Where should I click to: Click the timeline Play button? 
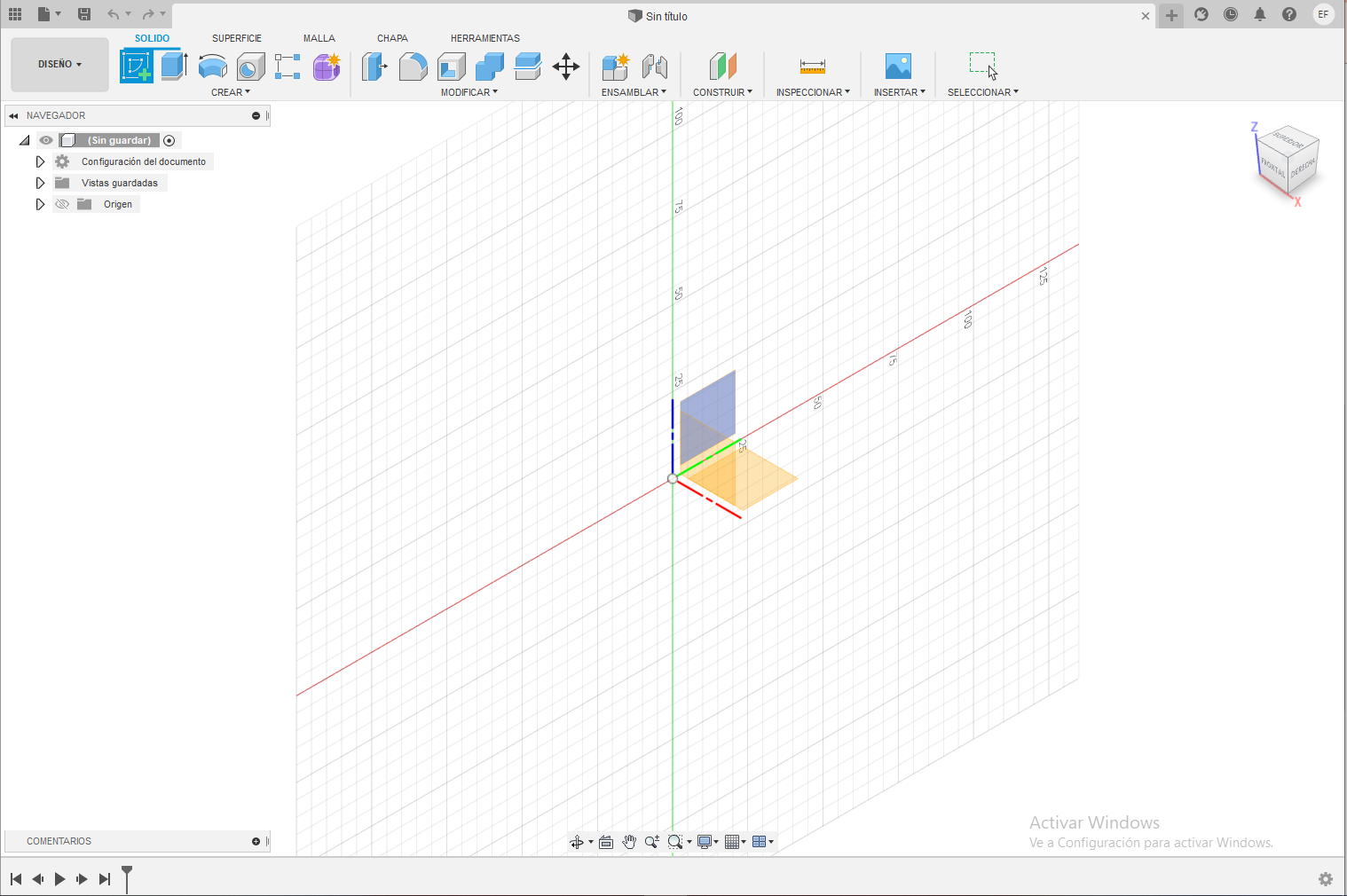(59, 879)
